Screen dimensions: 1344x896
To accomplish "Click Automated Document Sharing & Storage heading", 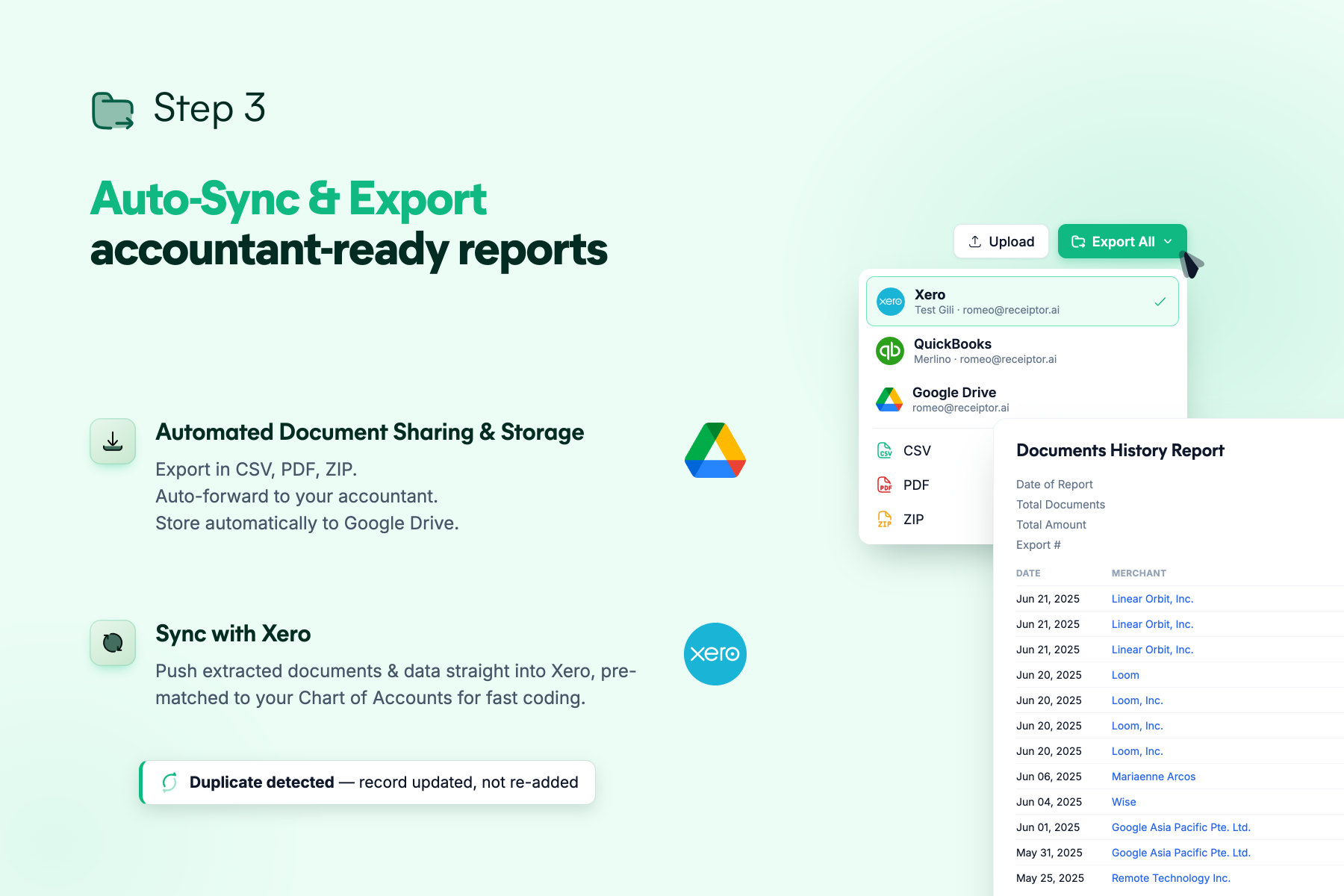I will [x=370, y=432].
